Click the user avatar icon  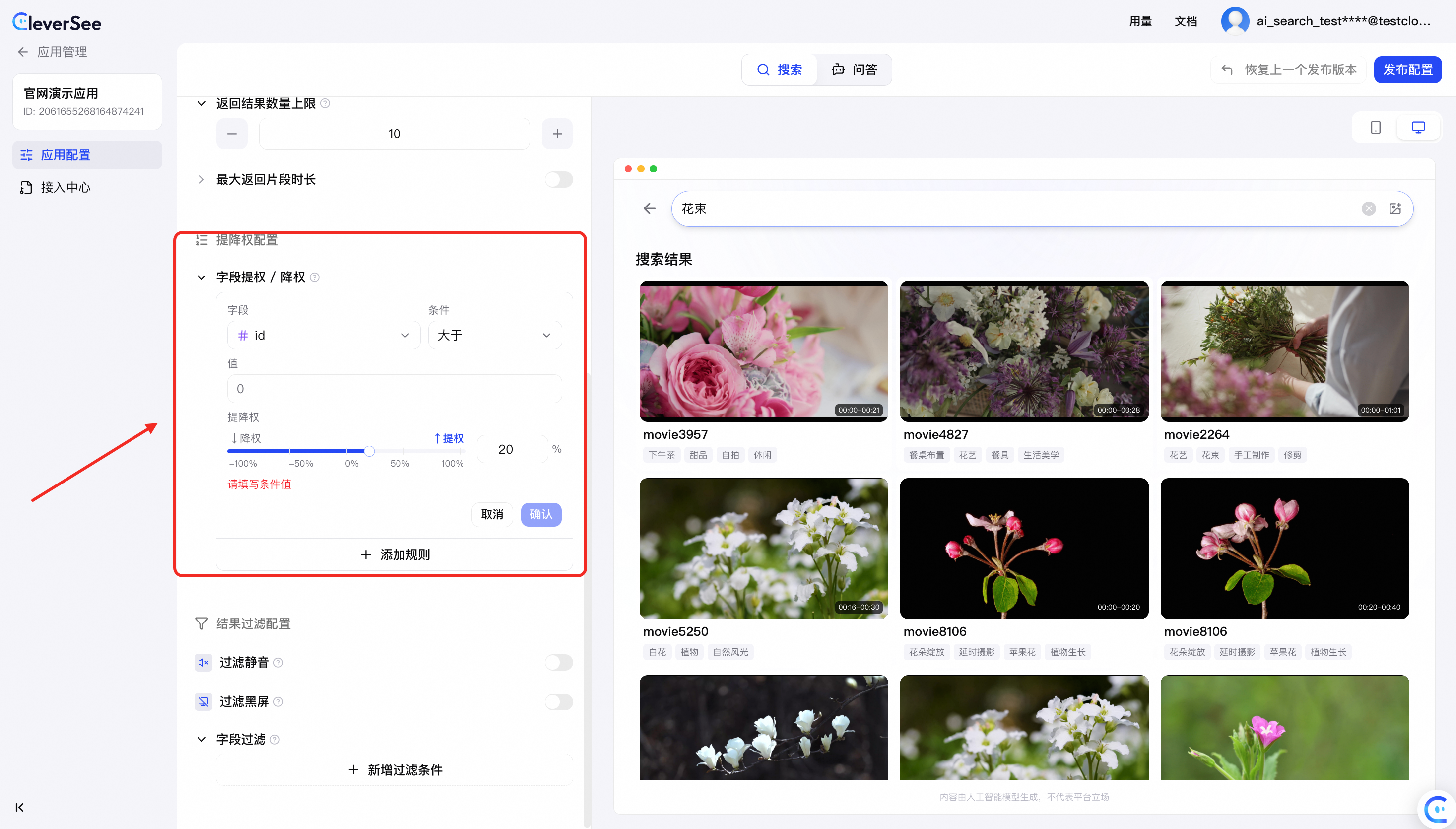click(1235, 21)
